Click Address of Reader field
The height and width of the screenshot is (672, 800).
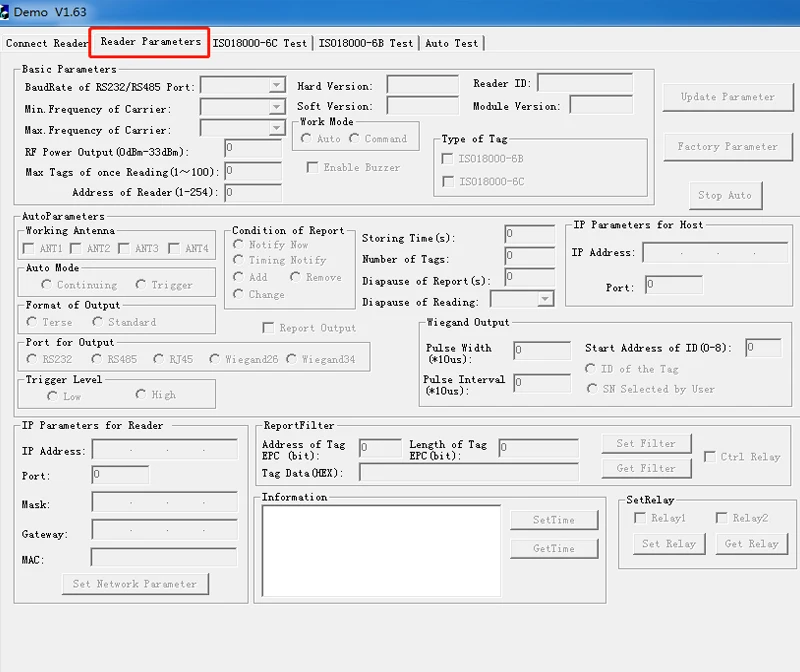coord(253,193)
